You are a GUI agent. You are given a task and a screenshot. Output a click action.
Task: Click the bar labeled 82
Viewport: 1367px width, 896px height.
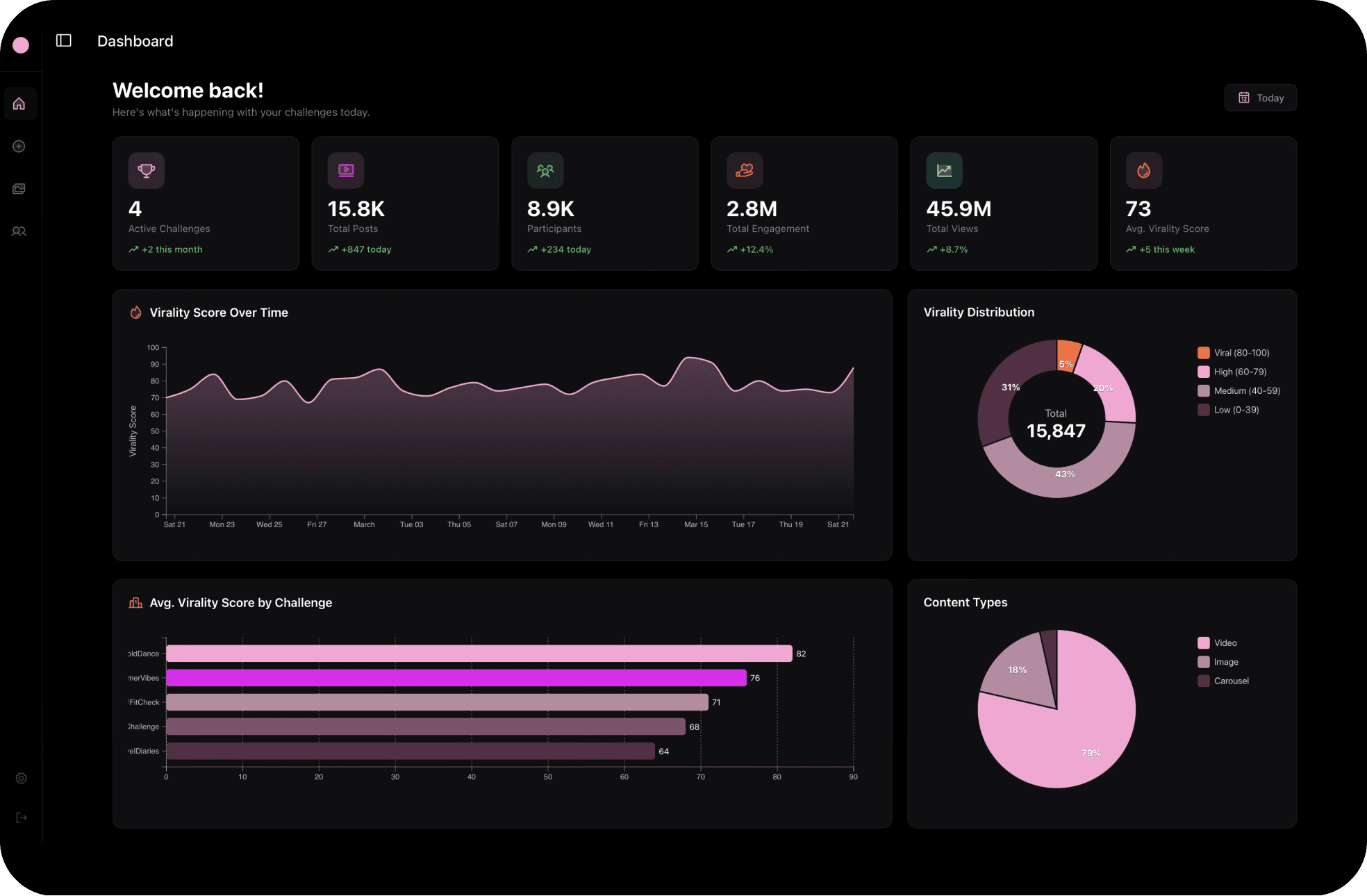coord(479,654)
